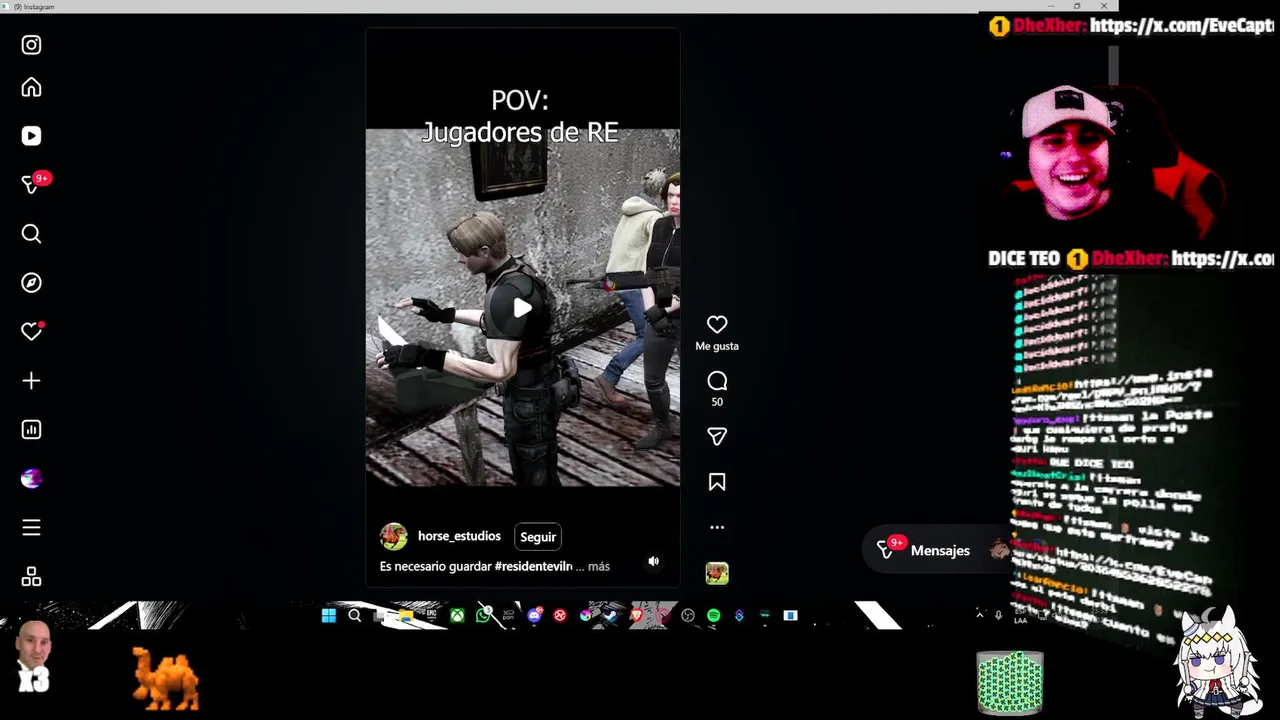Expand the caption with 'más'
This screenshot has height=720, width=1280.
click(x=599, y=567)
